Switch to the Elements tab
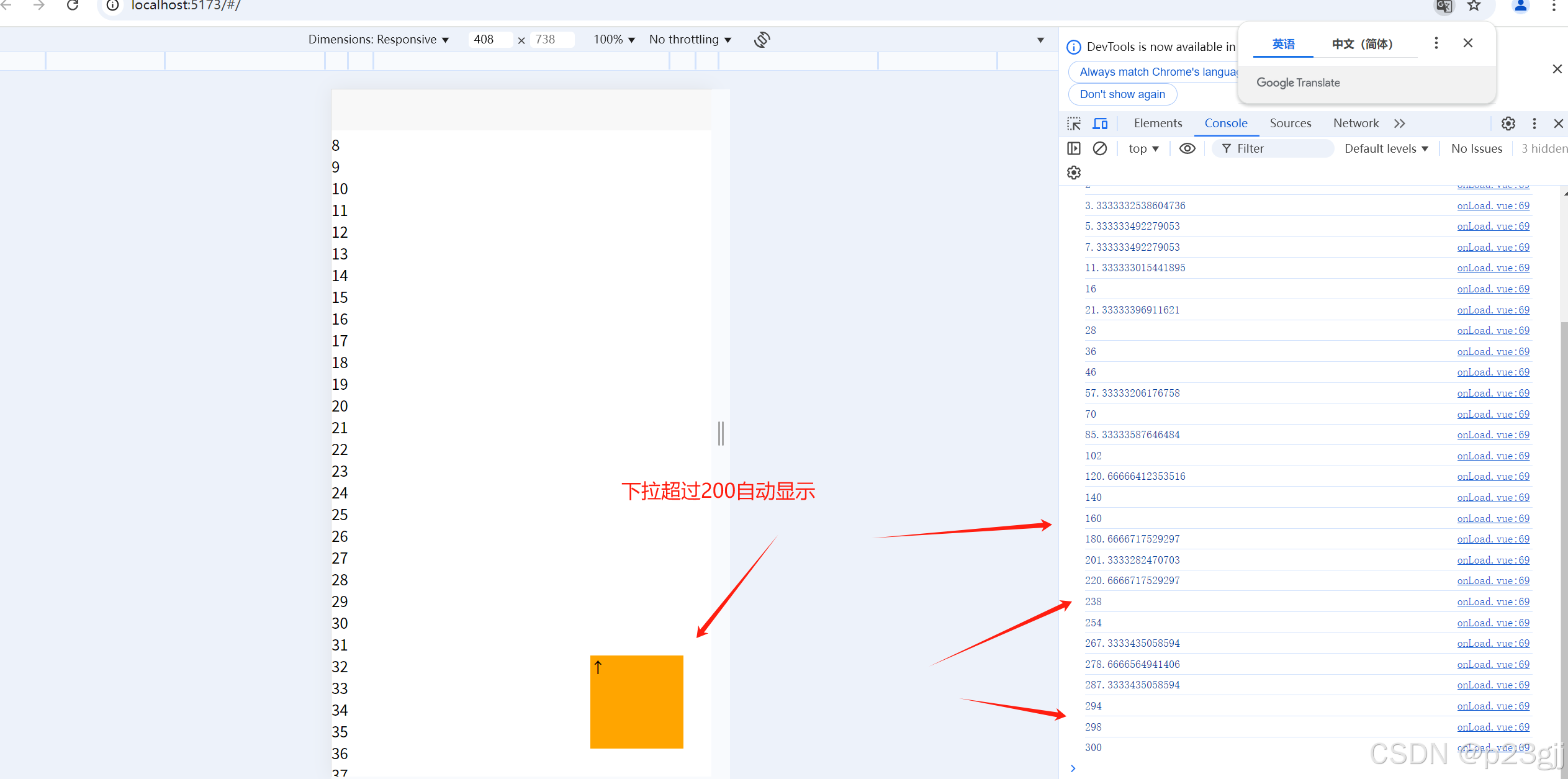 click(1158, 124)
